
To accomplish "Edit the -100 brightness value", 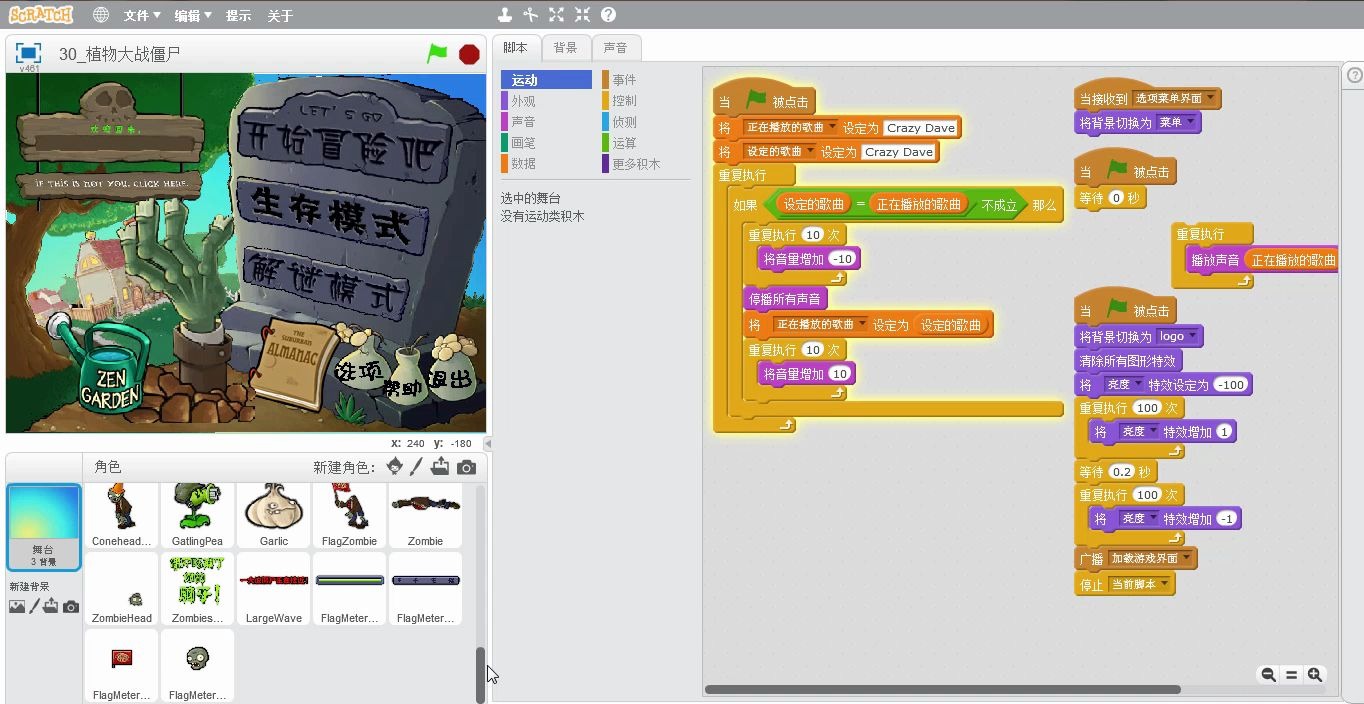I will 1231,385.
